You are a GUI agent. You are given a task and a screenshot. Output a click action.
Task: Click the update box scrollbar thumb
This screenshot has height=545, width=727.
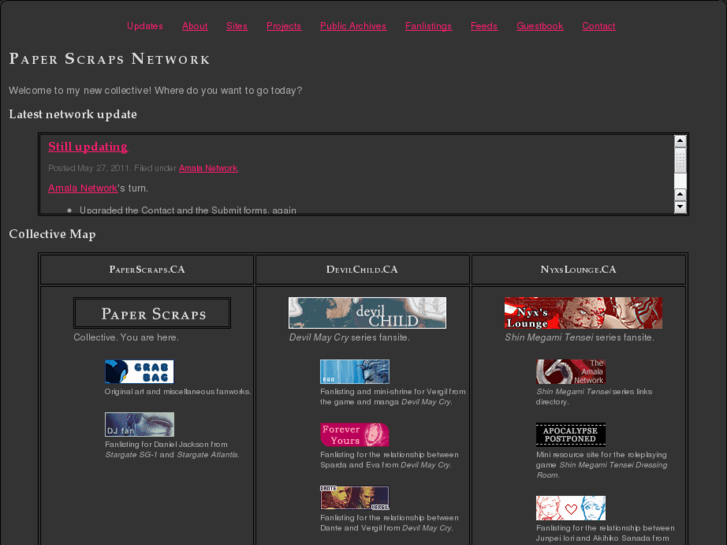pyautogui.click(x=680, y=160)
